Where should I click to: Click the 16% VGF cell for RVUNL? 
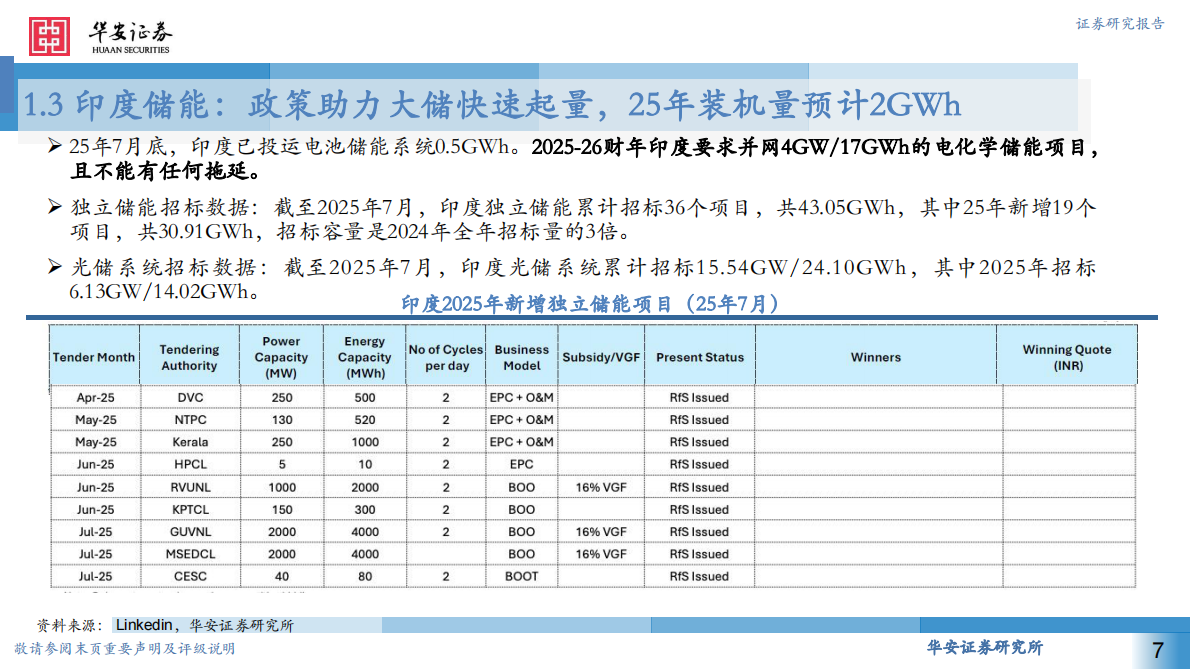click(600, 487)
